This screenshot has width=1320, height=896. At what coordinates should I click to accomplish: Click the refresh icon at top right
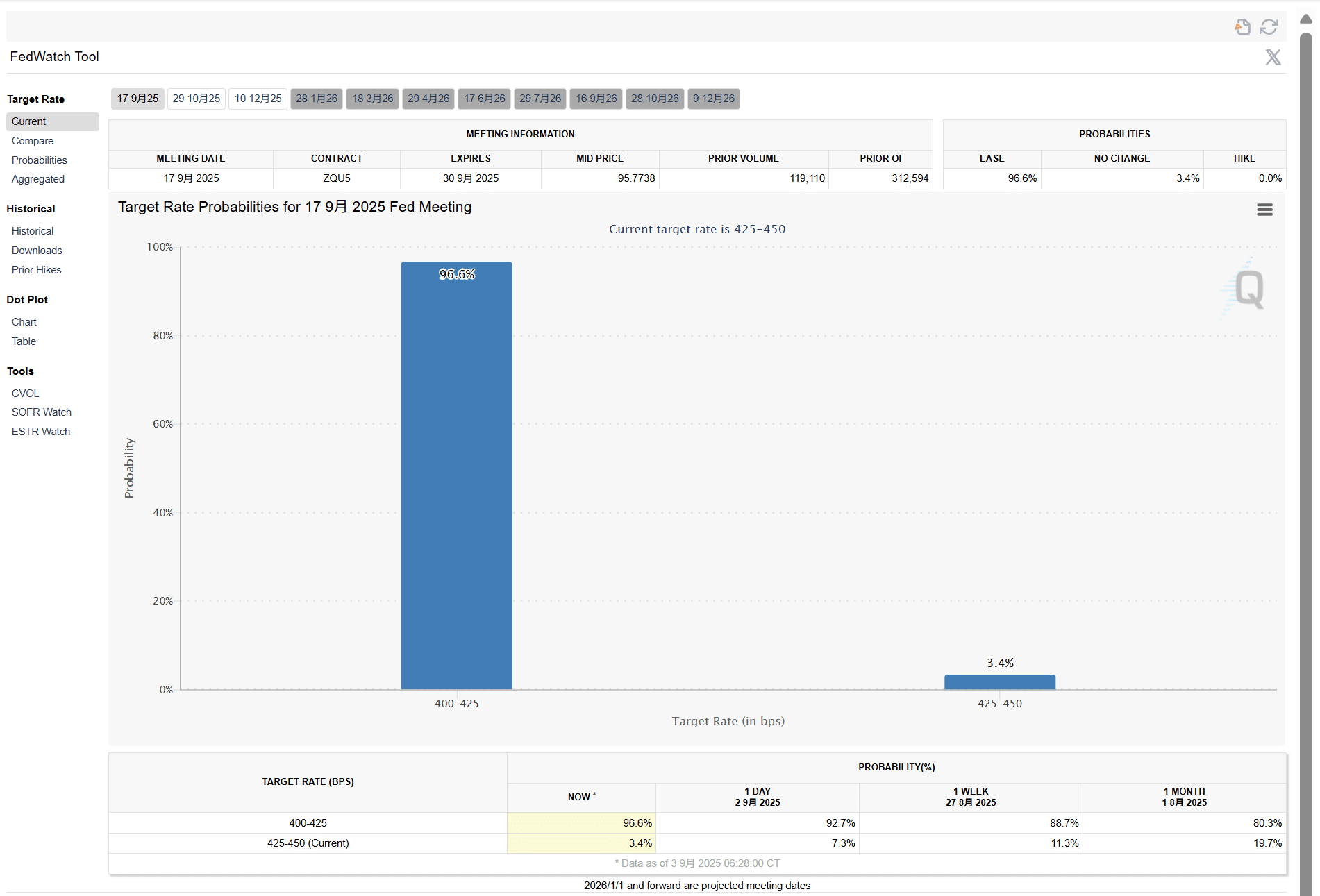1269,26
